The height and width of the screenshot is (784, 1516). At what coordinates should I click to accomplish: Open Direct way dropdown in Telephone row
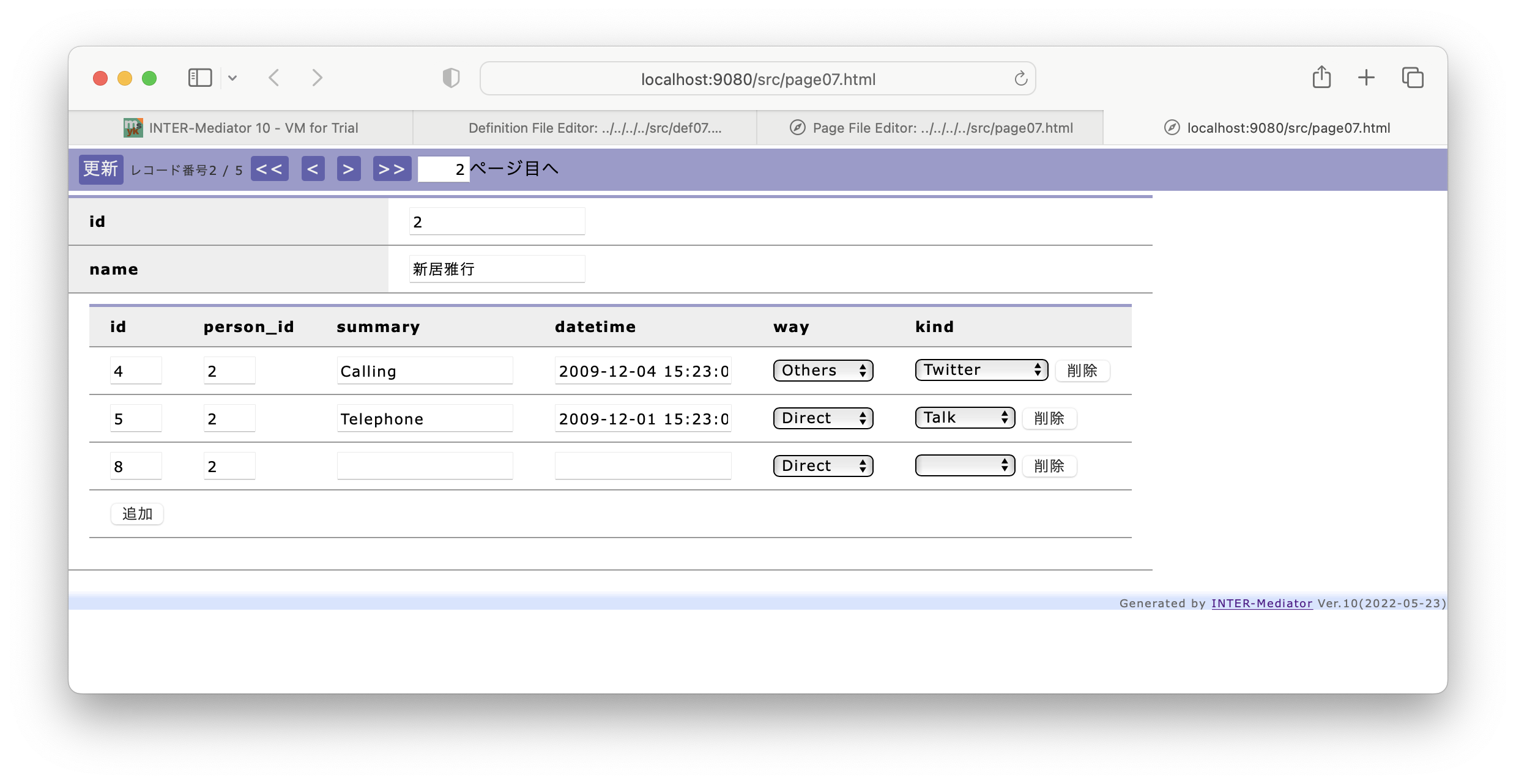click(x=823, y=418)
